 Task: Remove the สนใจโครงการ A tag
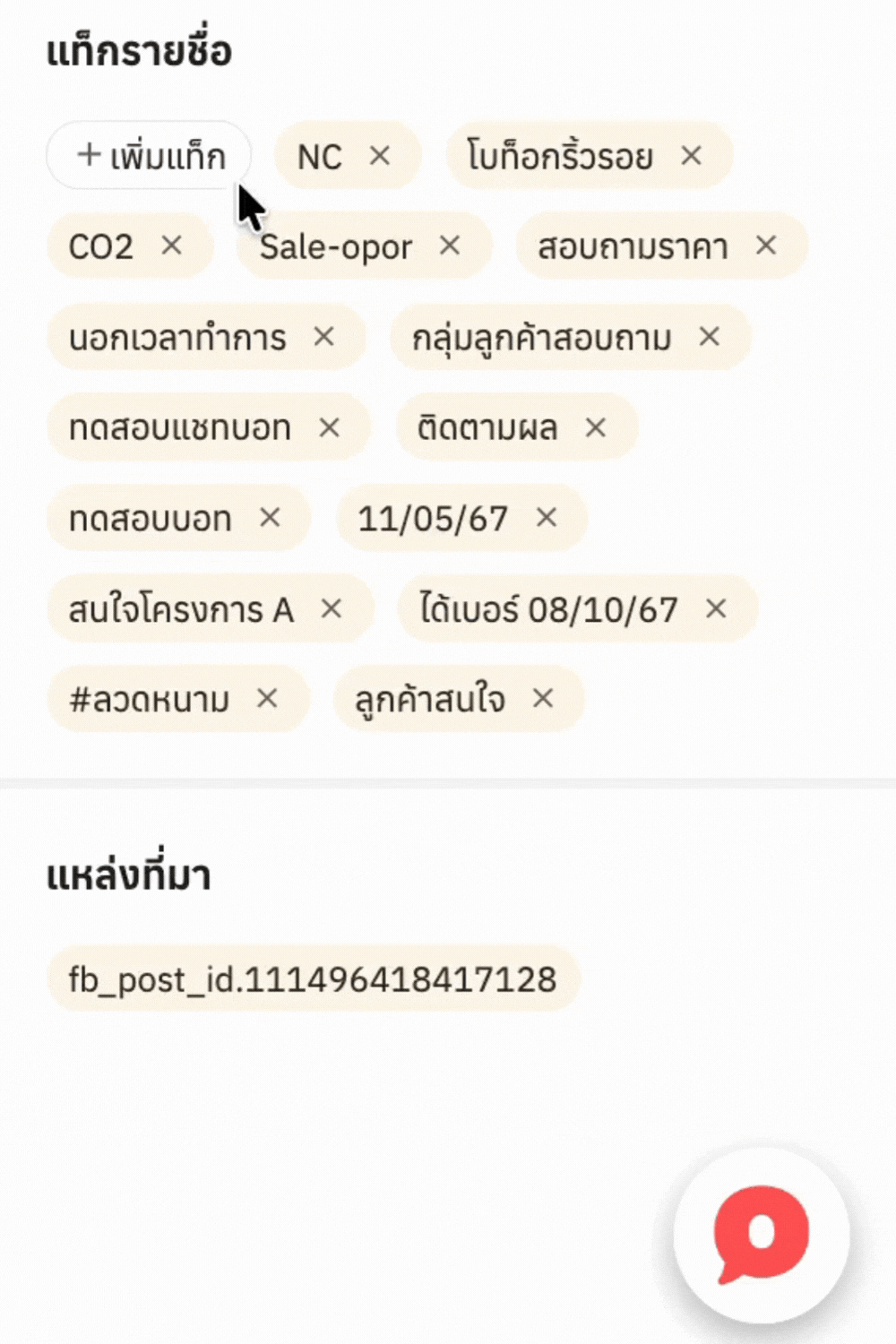point(332,609)
